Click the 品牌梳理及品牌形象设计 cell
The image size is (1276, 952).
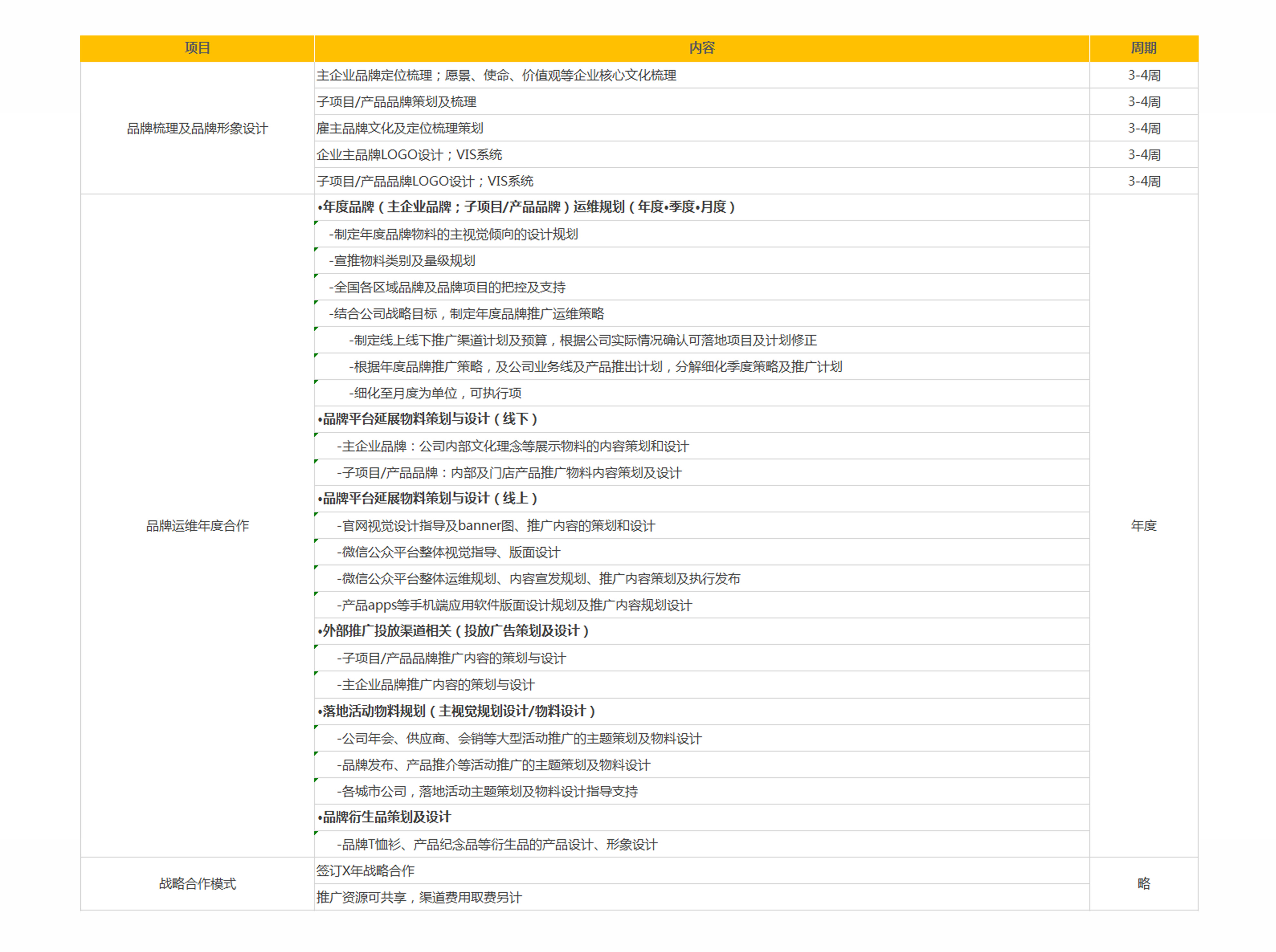click(197, 128)
